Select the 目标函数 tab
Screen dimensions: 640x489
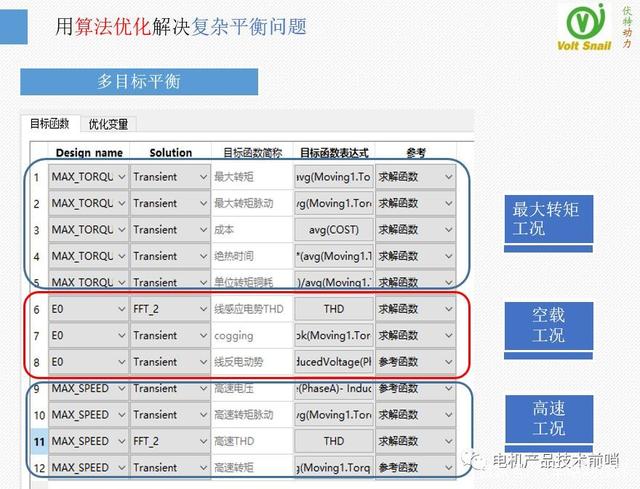49,125
